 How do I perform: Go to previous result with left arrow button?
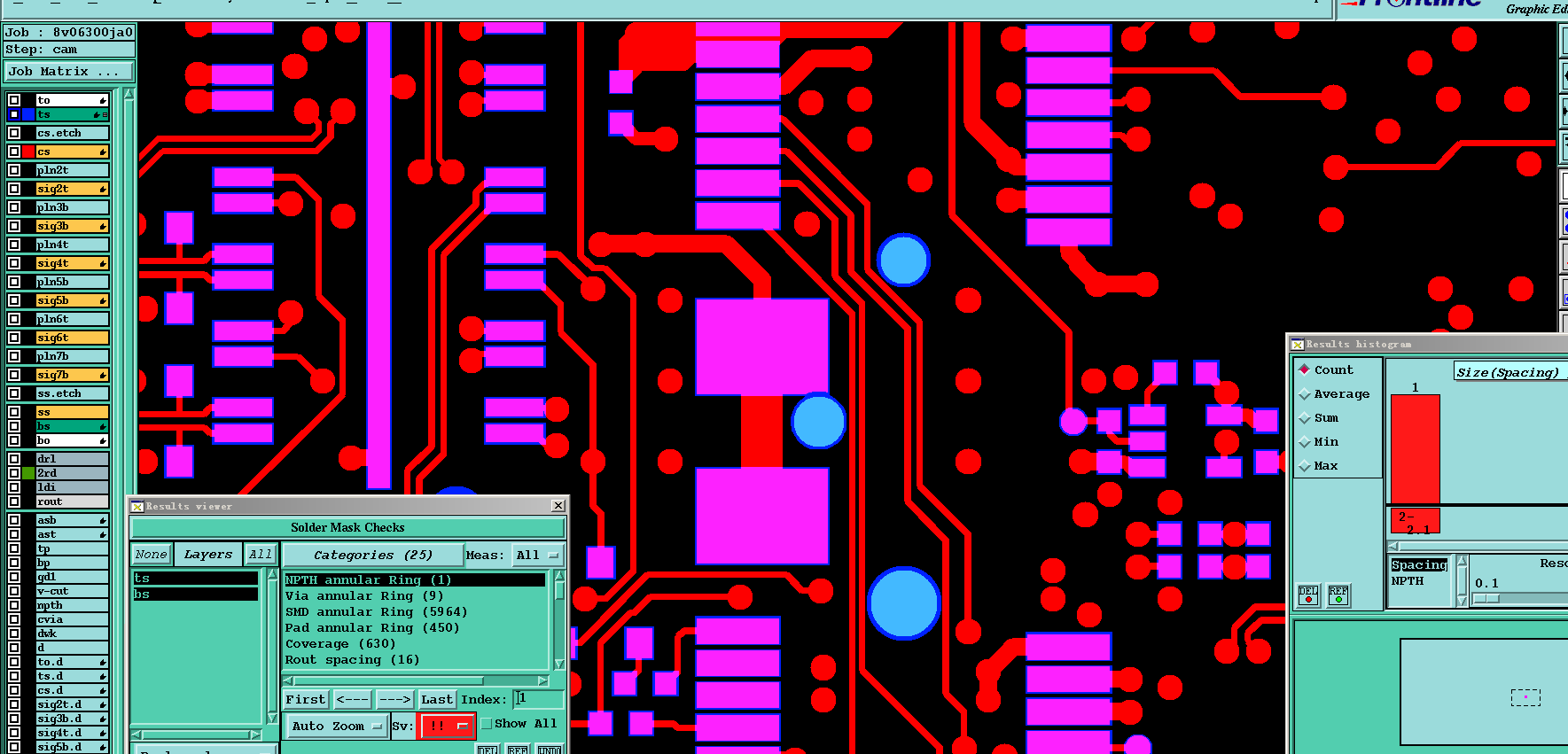(352, 700)
